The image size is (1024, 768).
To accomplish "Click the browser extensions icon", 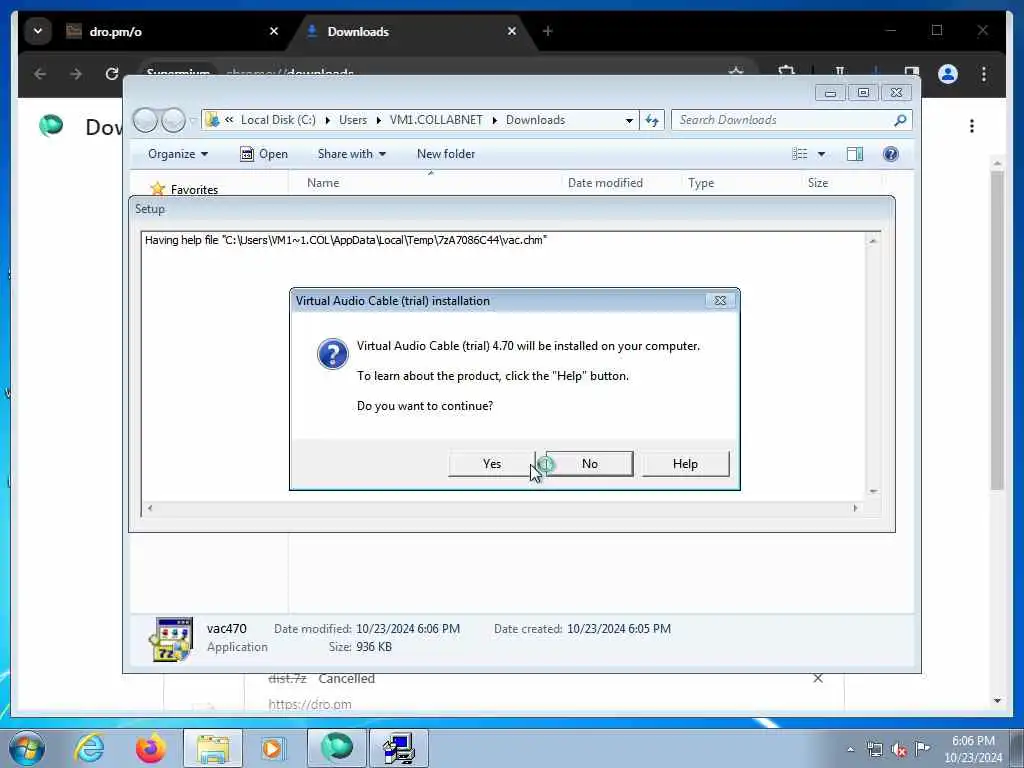I will [x=786, y=72].
